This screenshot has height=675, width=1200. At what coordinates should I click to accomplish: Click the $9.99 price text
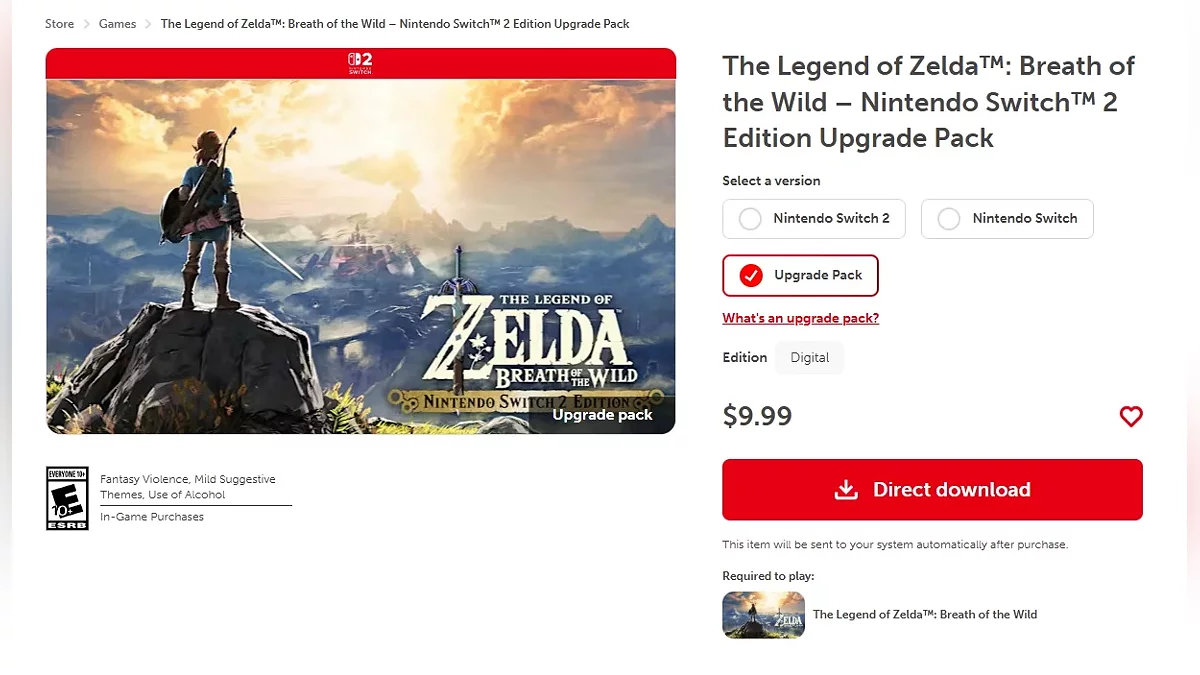tap(757, 416)
